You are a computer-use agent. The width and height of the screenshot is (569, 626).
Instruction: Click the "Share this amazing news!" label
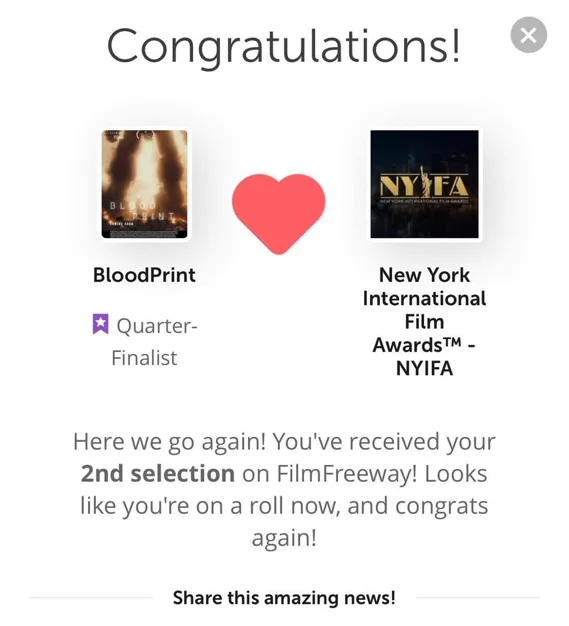point(284,598)
